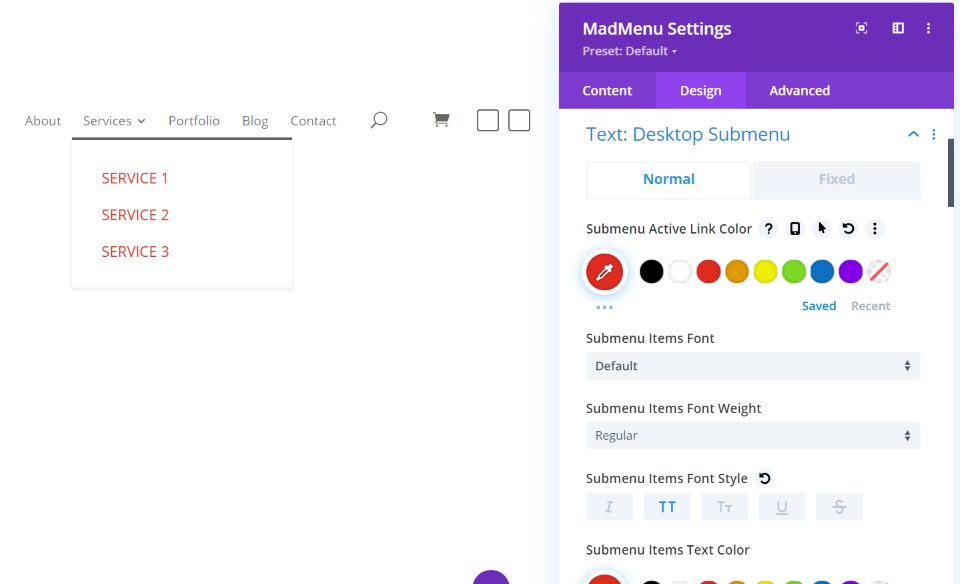Open MadMenu Settings header more options
This screenshot has height=584, width=960.
point(928,28)
